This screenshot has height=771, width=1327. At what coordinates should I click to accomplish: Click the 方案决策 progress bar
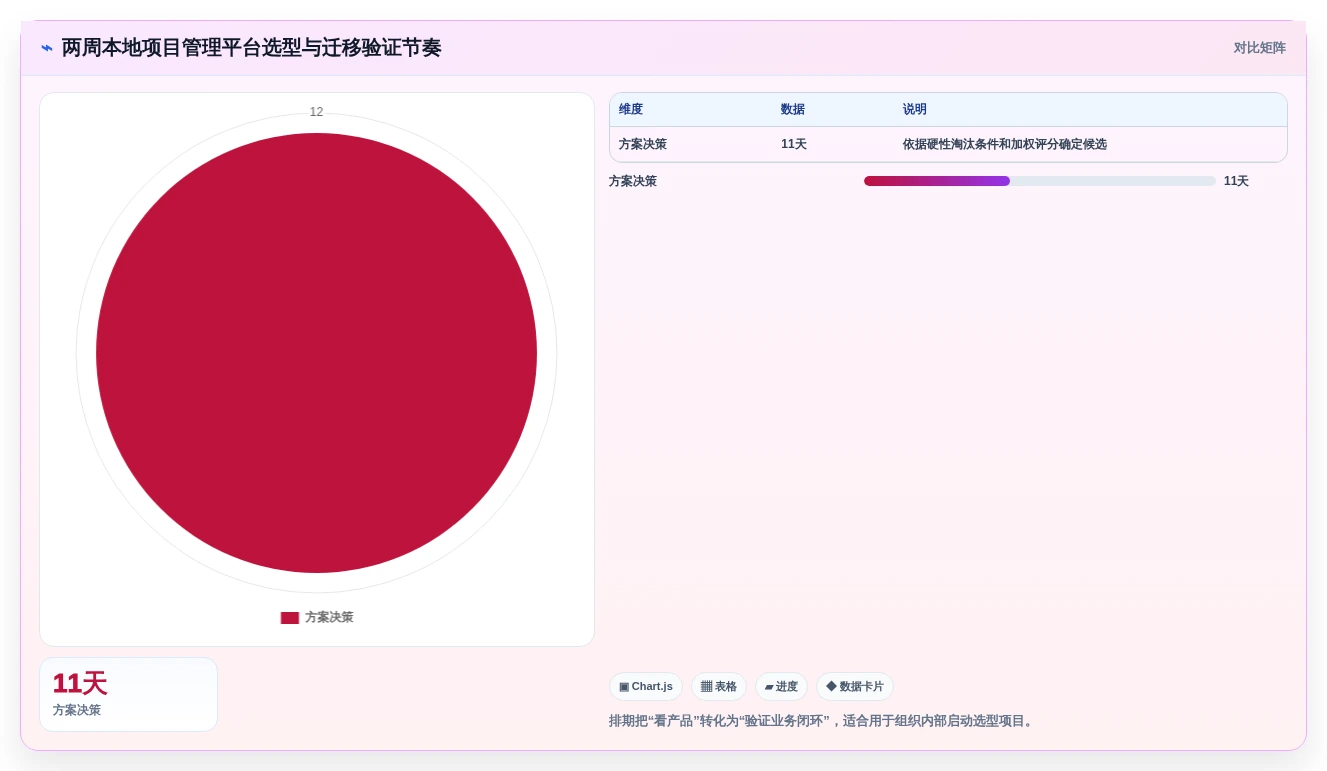(x=1040, y=181)
